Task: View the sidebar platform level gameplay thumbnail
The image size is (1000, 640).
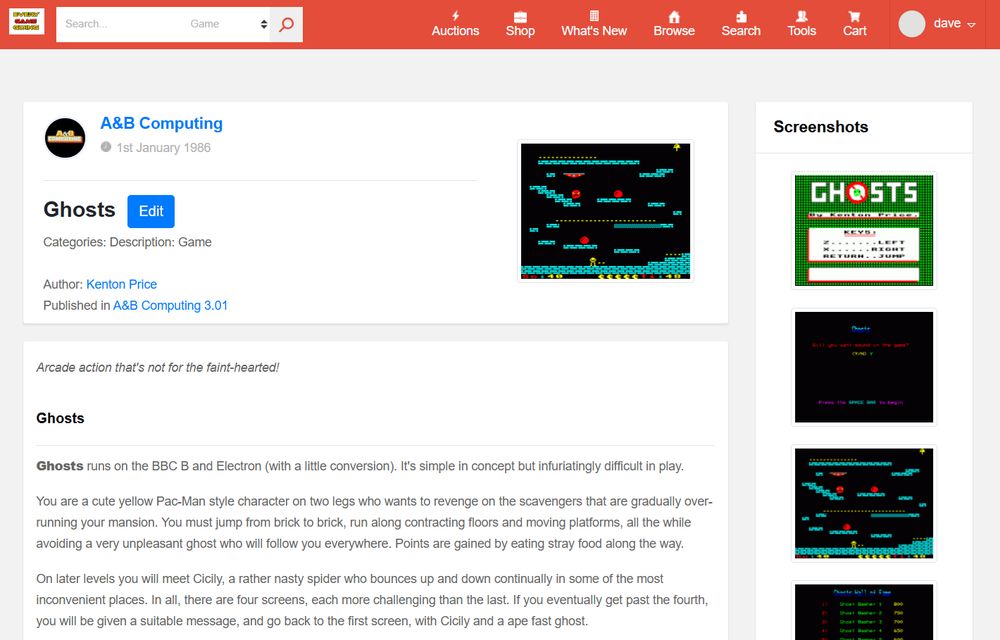Action: click(x=864, y=504)
